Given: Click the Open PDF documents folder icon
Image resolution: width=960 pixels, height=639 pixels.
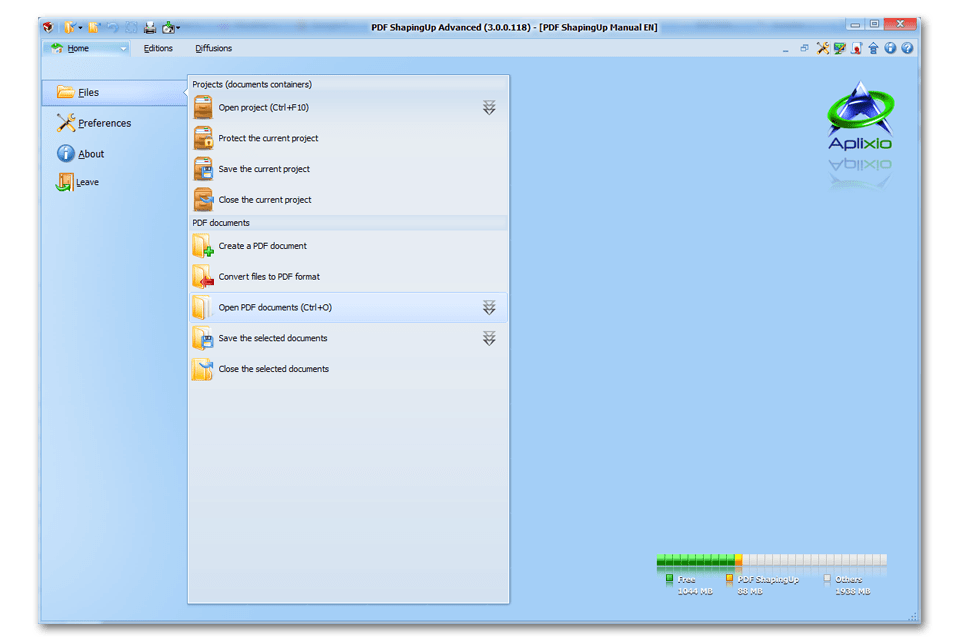Looking at the screenshot, I should click(201, 307).
